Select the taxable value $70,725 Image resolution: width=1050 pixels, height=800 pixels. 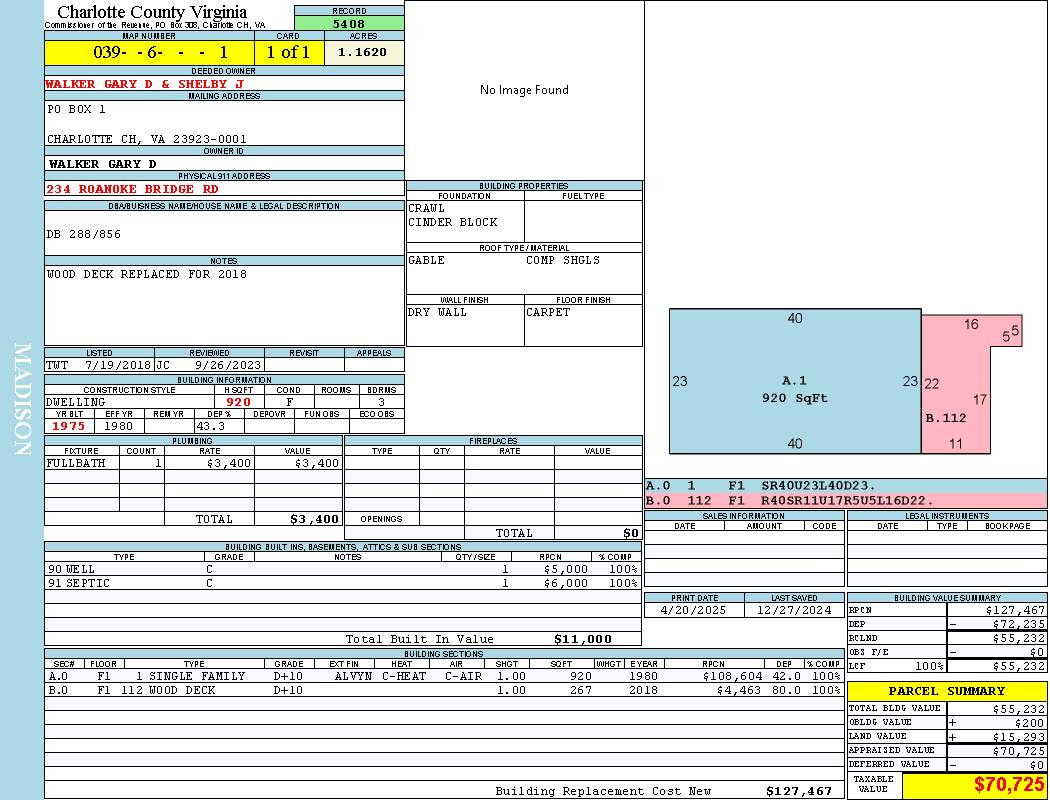[x=1008, y=785]
